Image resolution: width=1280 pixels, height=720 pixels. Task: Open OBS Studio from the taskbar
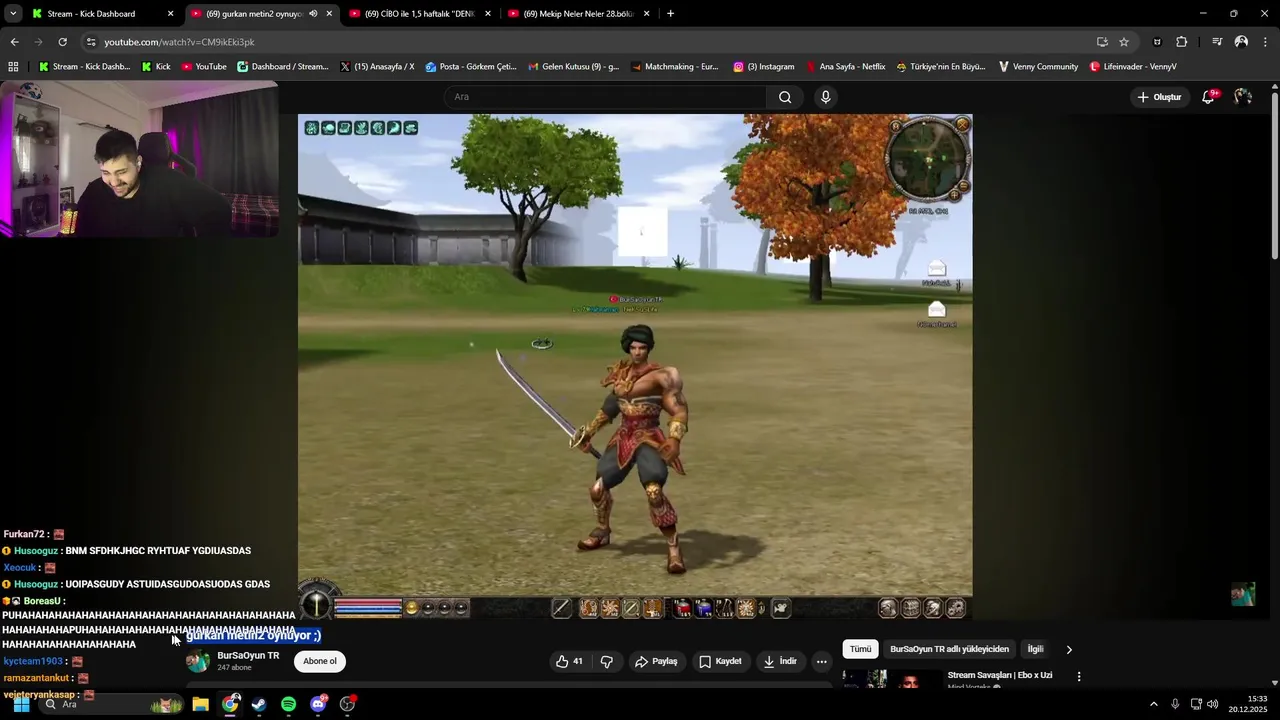click(347, 704)
